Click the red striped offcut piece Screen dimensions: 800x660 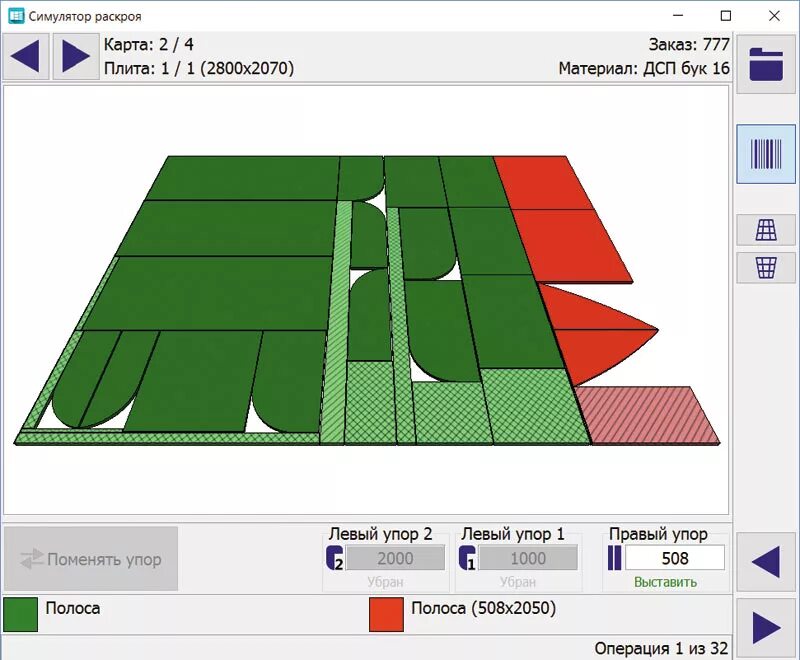647,415
